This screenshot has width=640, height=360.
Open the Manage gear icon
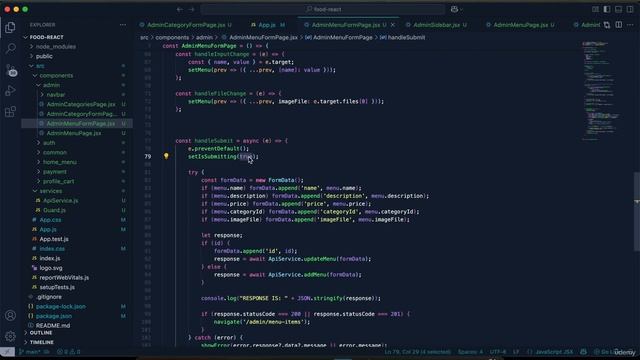pos(10,336)
